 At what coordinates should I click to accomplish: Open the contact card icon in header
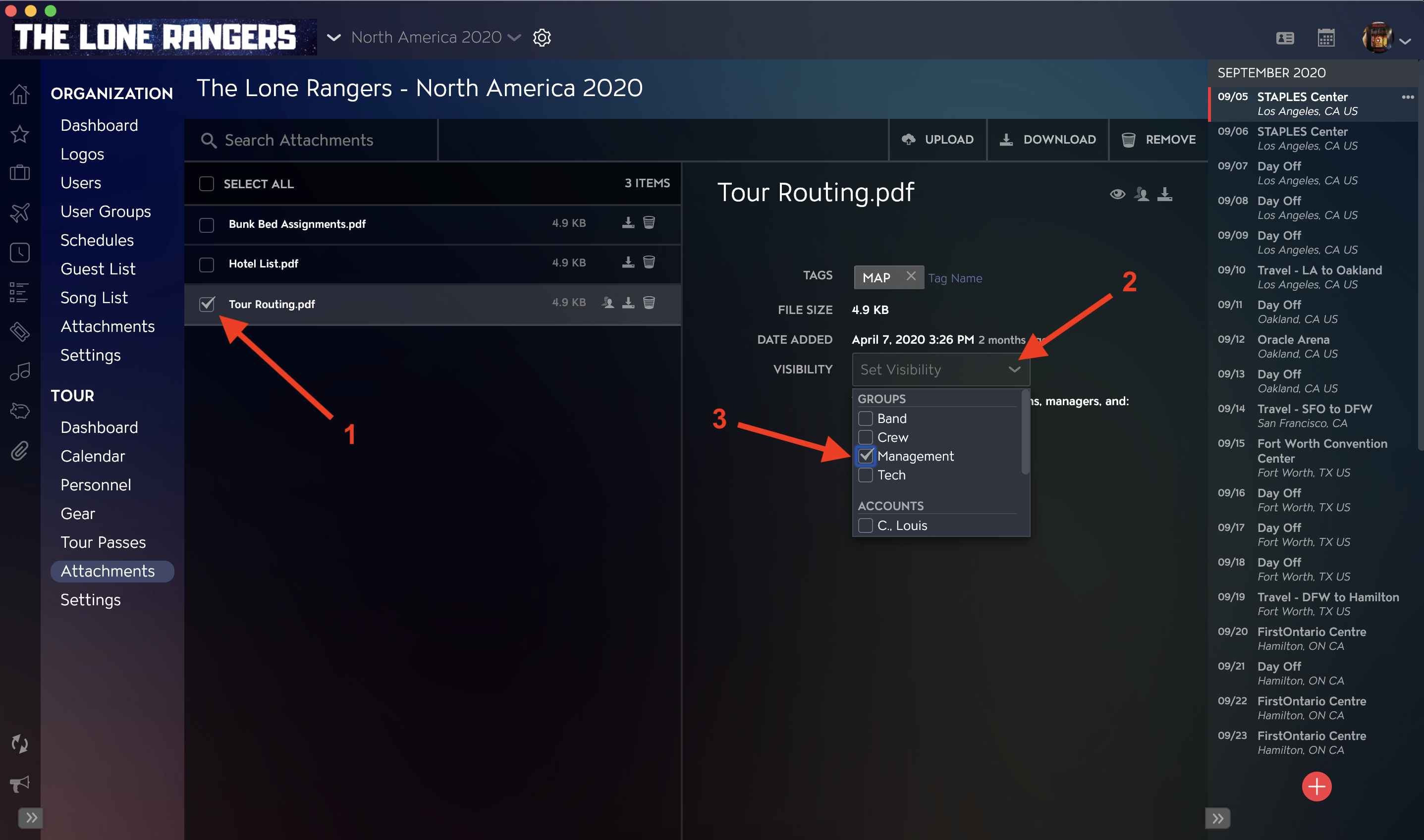(1285, 38)
